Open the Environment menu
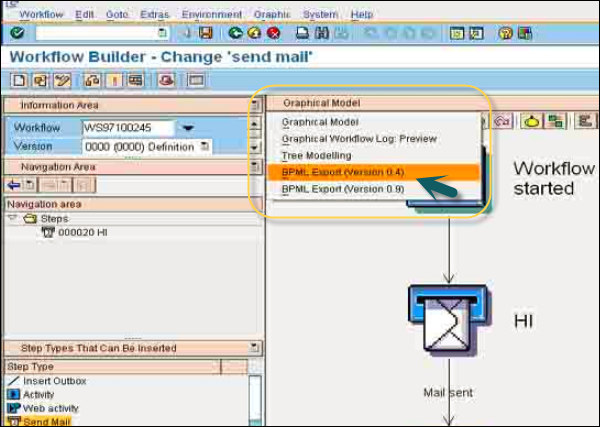600x427 pixels. (x=212, y=15)
